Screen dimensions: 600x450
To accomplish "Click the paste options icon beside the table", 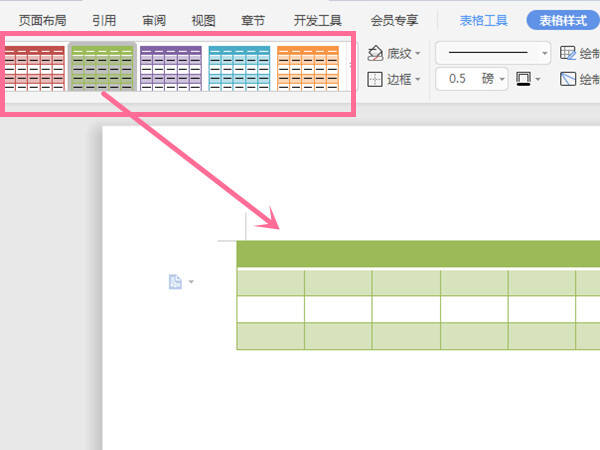I will tap(175, 282).
